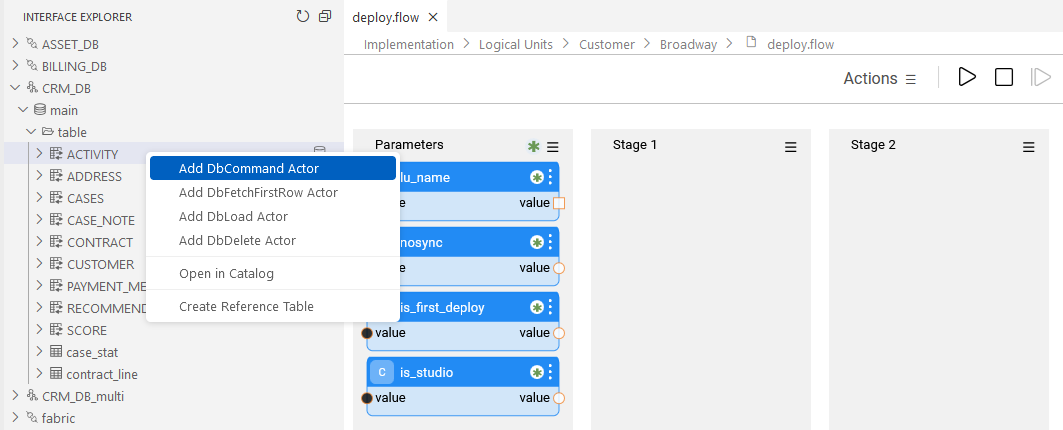Click the refresh icon in Interface Explorer

tap(303, 16)
